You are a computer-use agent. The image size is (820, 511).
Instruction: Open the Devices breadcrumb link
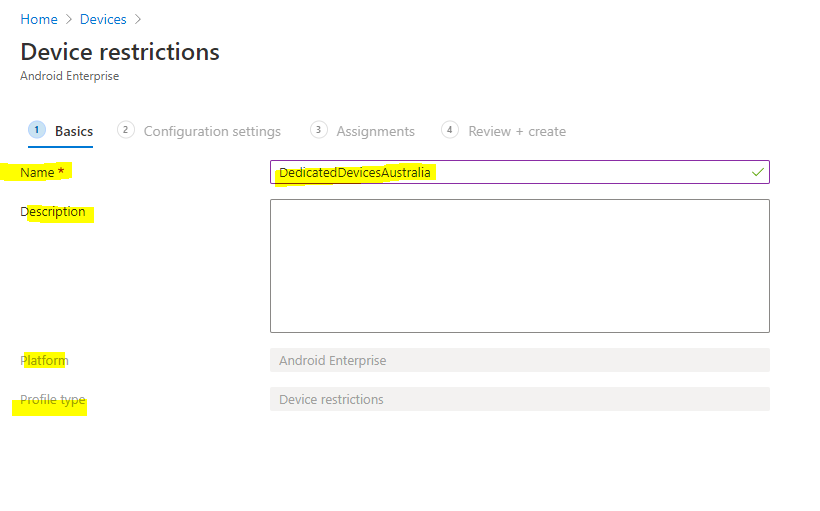pos(103,20)
